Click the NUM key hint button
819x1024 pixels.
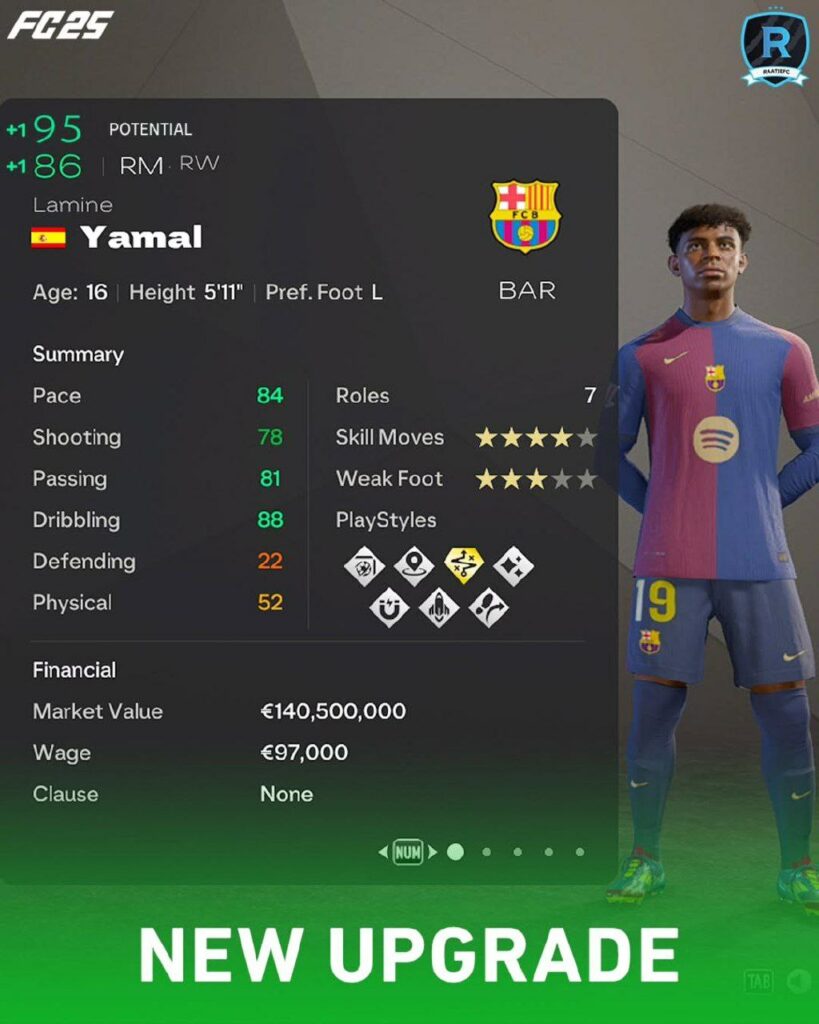pyautogui.click(x=408, y=852)
